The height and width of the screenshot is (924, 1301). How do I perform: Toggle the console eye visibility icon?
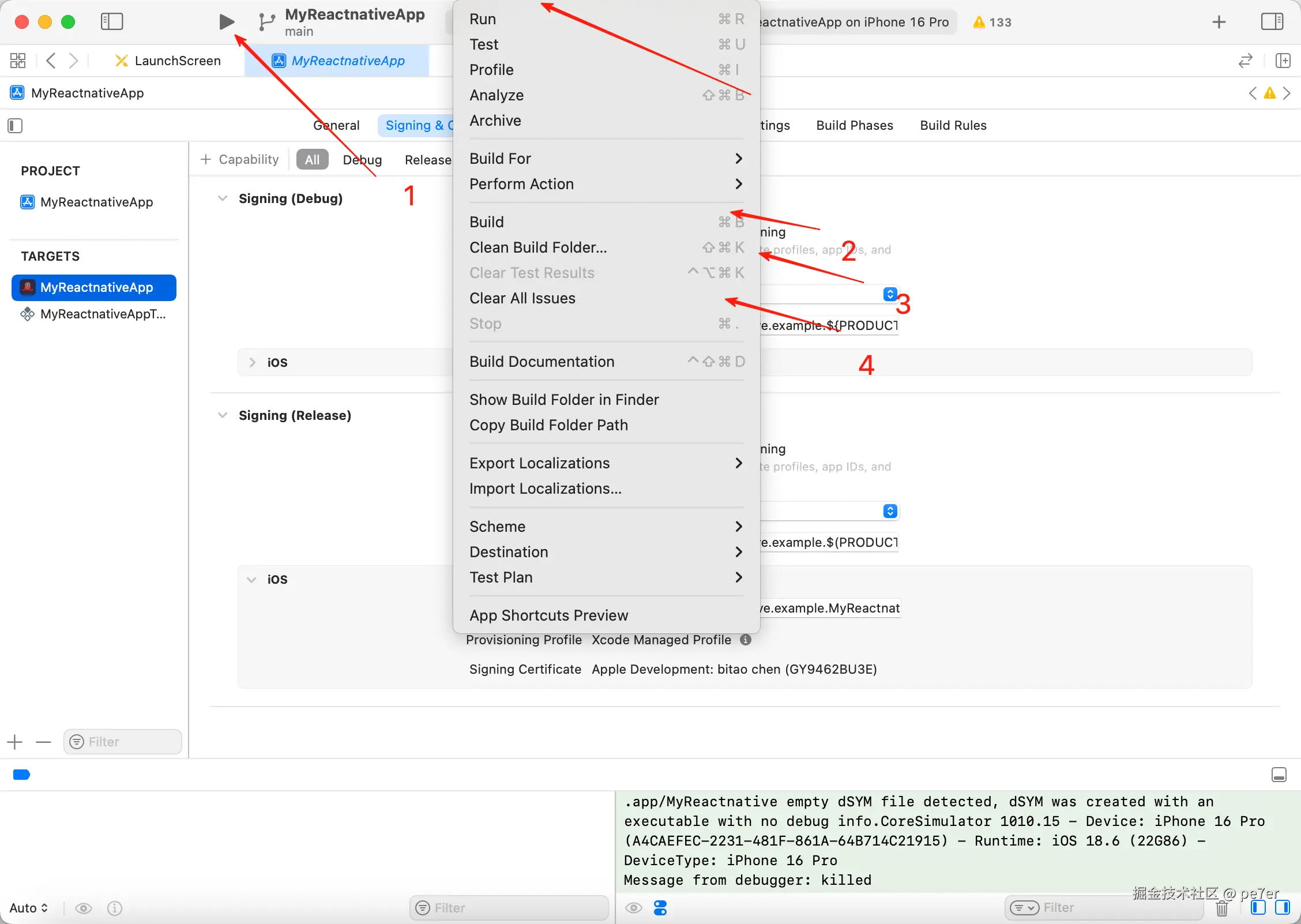pyautogui.click(x=634, y=908)
